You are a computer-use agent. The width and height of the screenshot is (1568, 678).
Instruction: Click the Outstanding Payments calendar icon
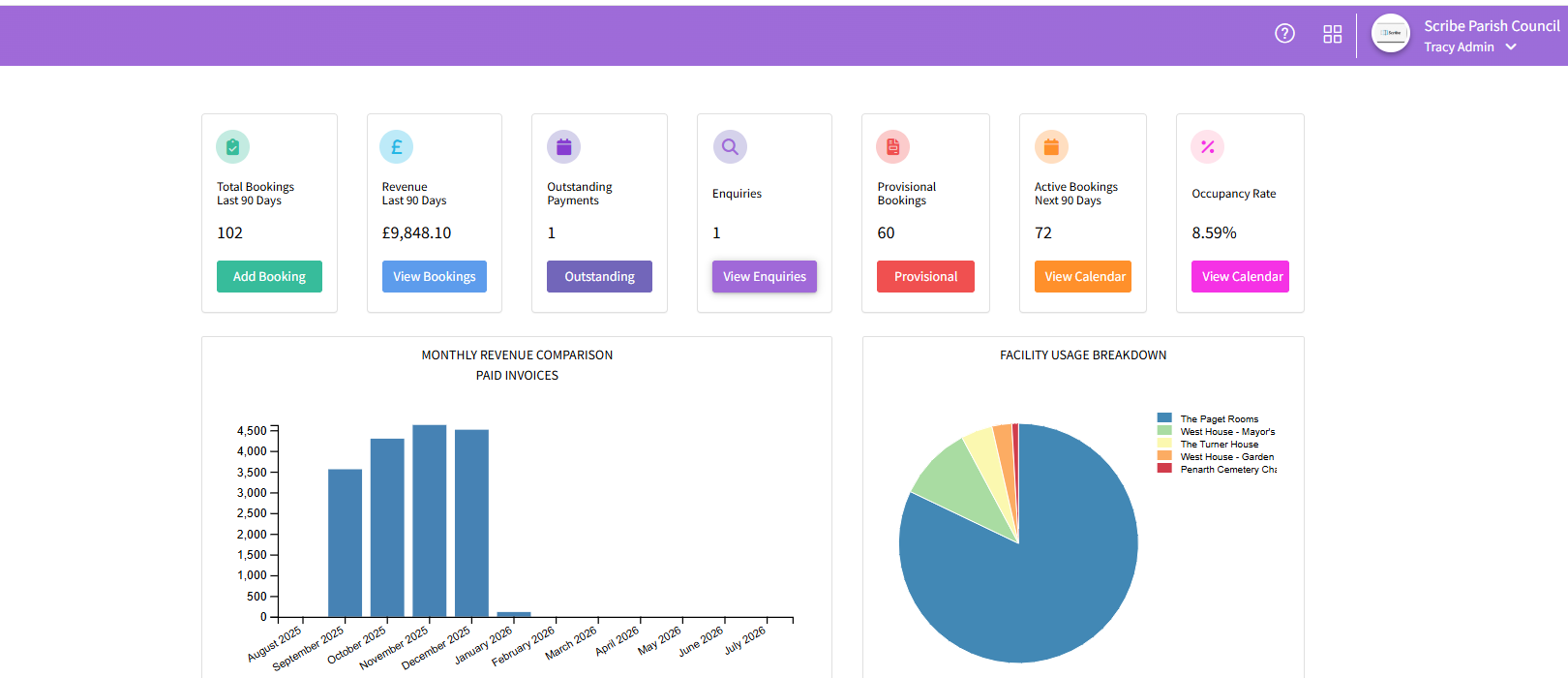coord(563,147)
